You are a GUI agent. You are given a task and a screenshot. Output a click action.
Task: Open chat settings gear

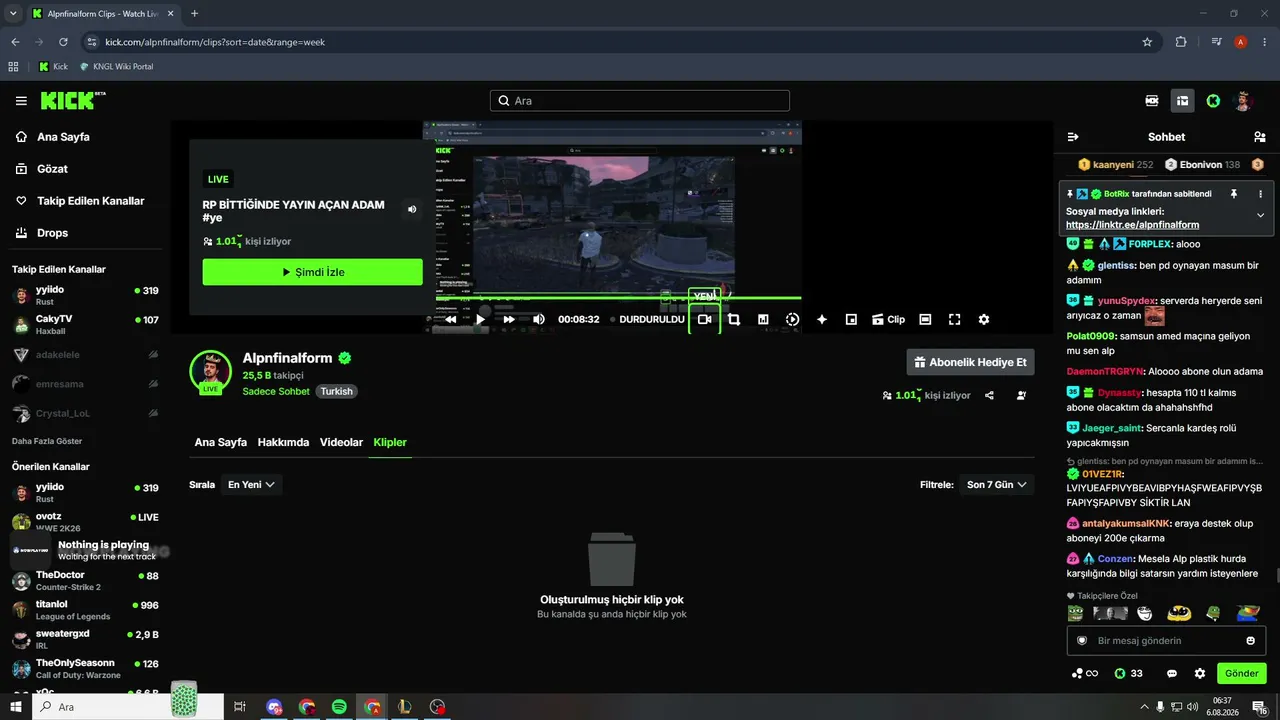[1200, 673]
